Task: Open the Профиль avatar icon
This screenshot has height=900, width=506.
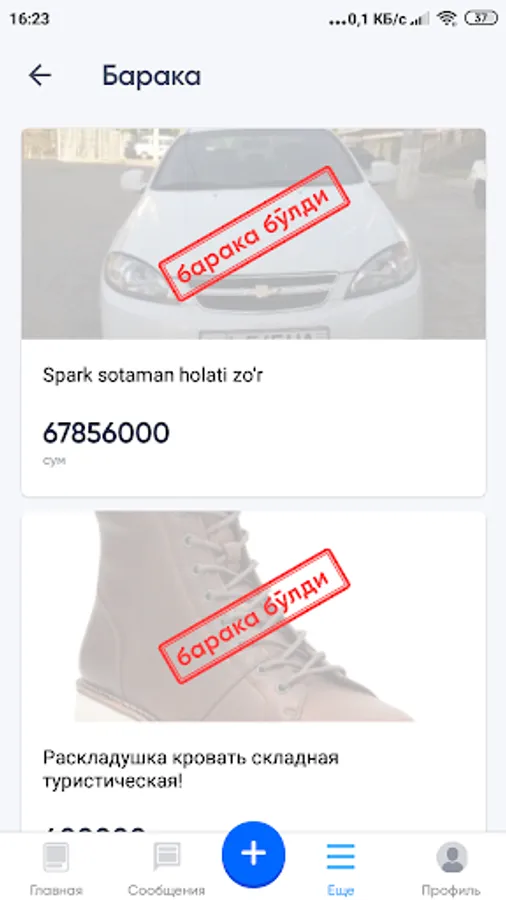Action: 451,857
